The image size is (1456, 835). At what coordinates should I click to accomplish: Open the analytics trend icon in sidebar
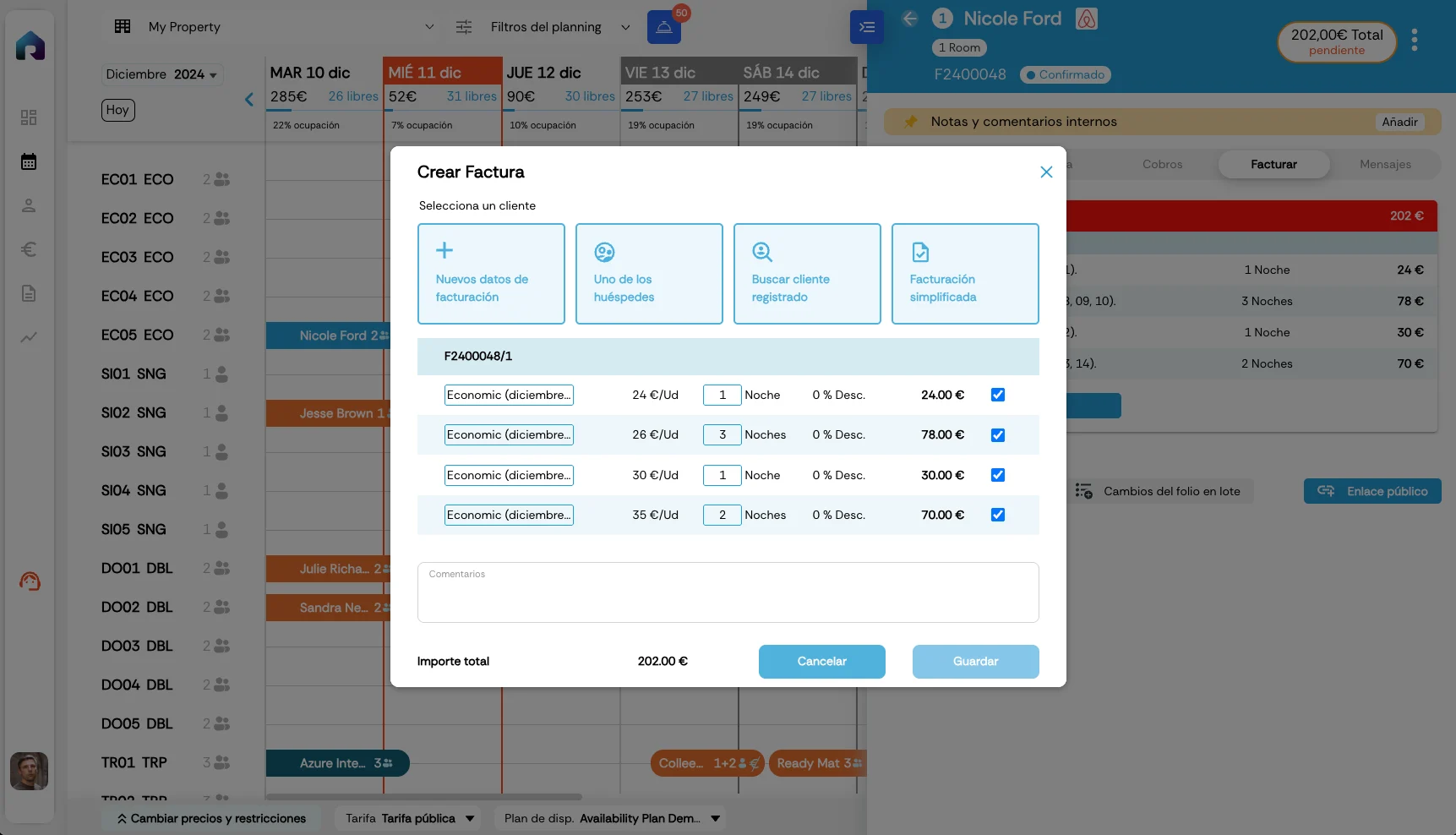point(29,337)
